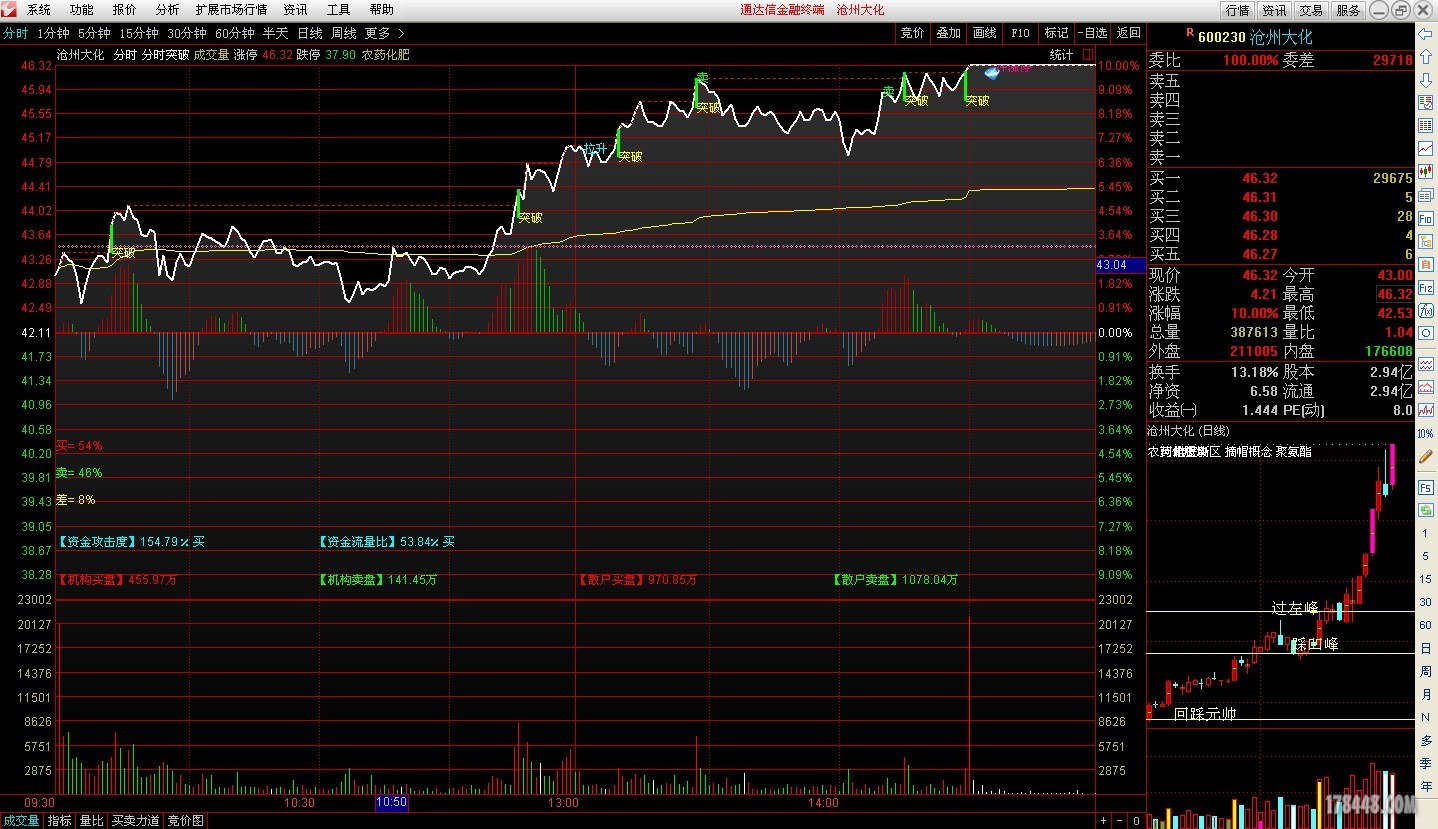
Task: Switch to 5分钟 period tab
Action: click(x=94, y=33)
